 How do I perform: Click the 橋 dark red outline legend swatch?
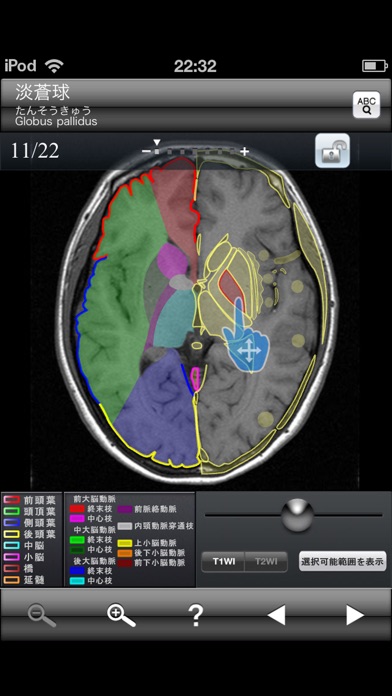click(11, 568)
